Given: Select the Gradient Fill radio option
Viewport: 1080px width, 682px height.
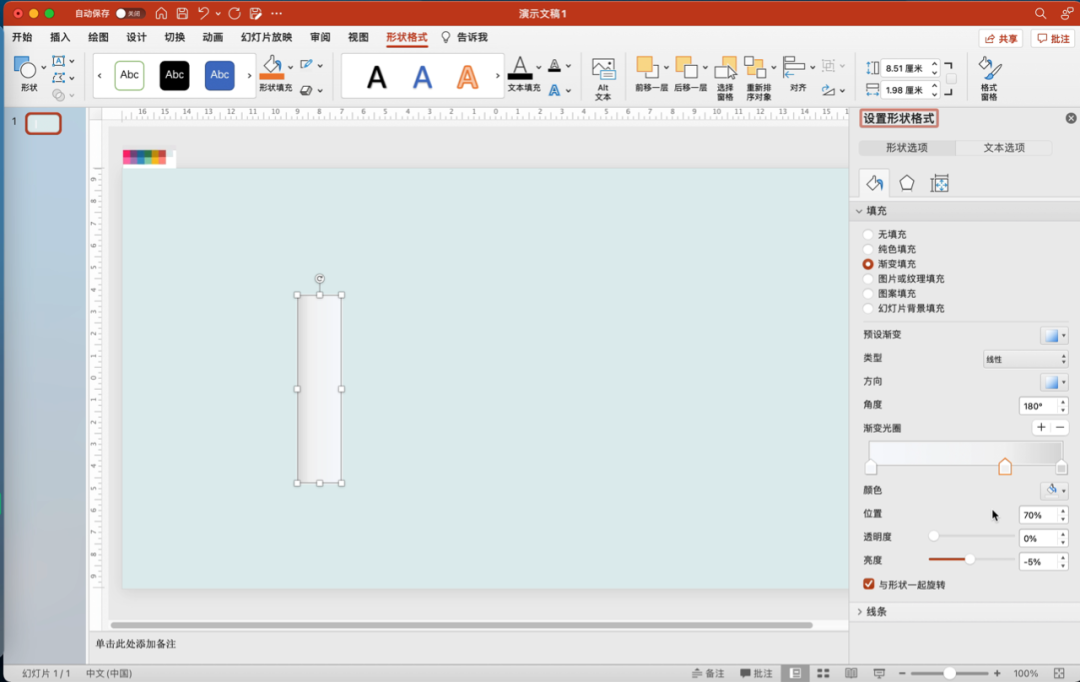Looking at the screenshot, I should (x=868, y=264).
